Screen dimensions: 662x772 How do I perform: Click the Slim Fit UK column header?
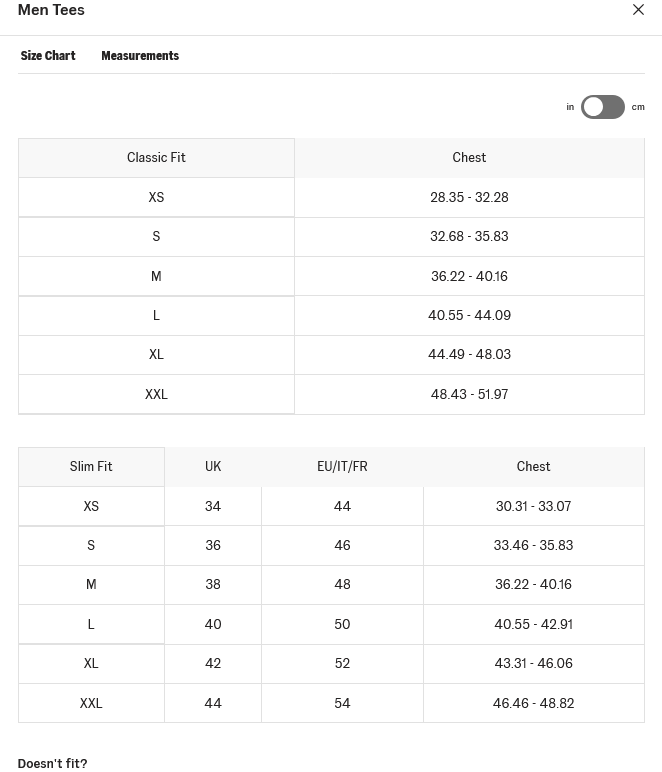[x=213, y=467]
